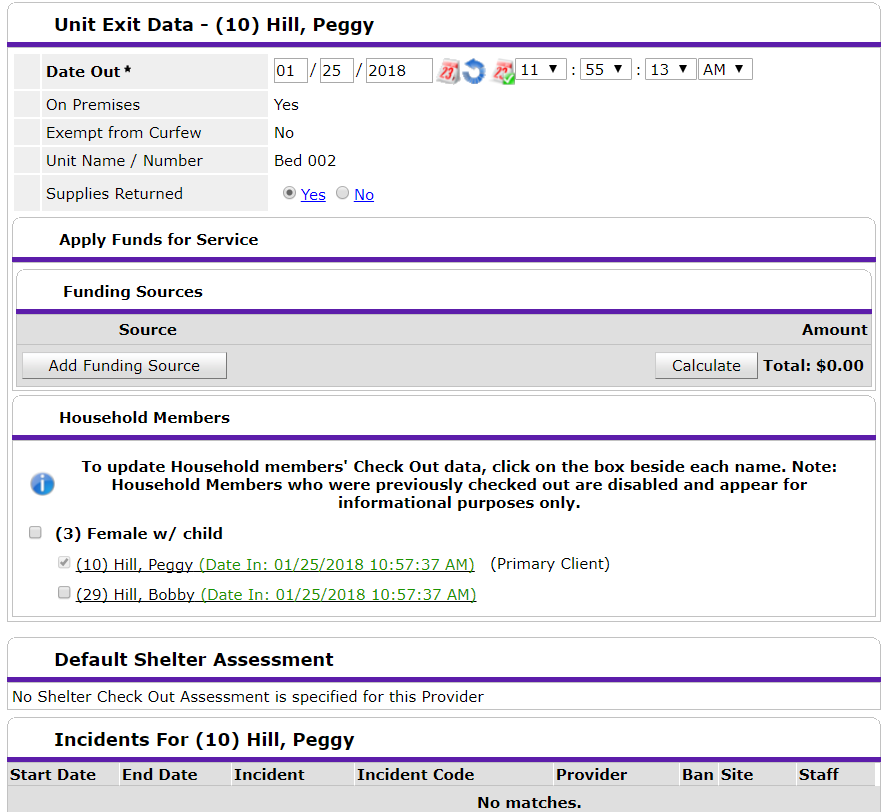Select Yes for Supplies Returned

pos(290,194)
